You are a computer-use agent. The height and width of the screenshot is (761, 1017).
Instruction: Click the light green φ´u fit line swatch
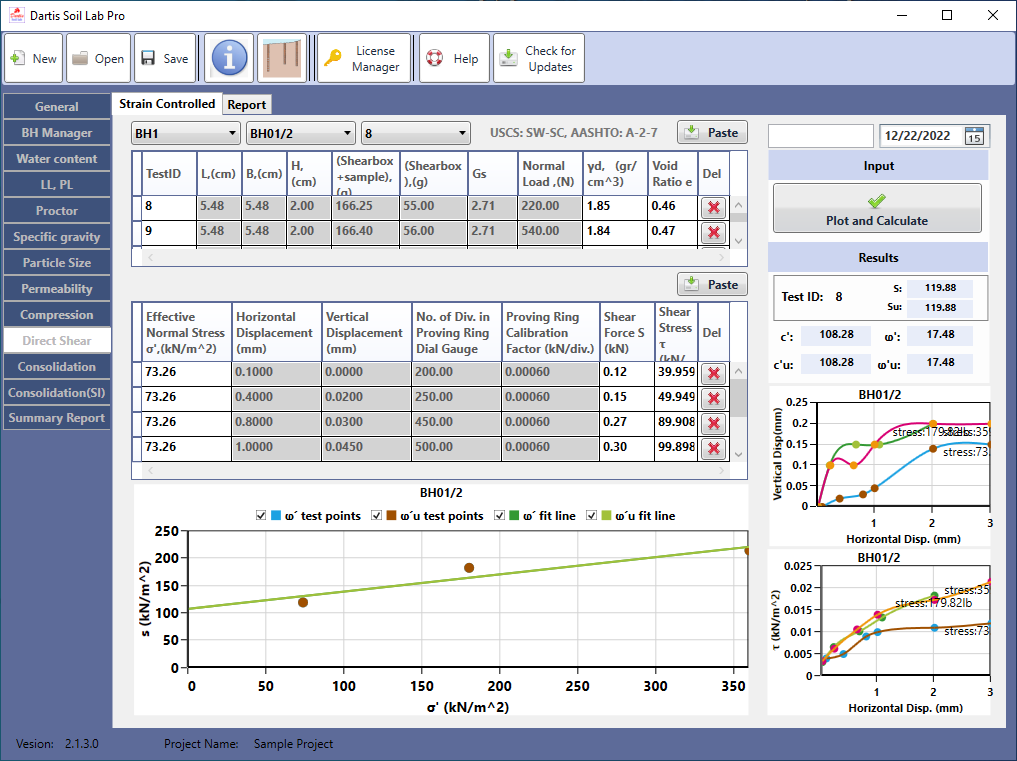606,515
